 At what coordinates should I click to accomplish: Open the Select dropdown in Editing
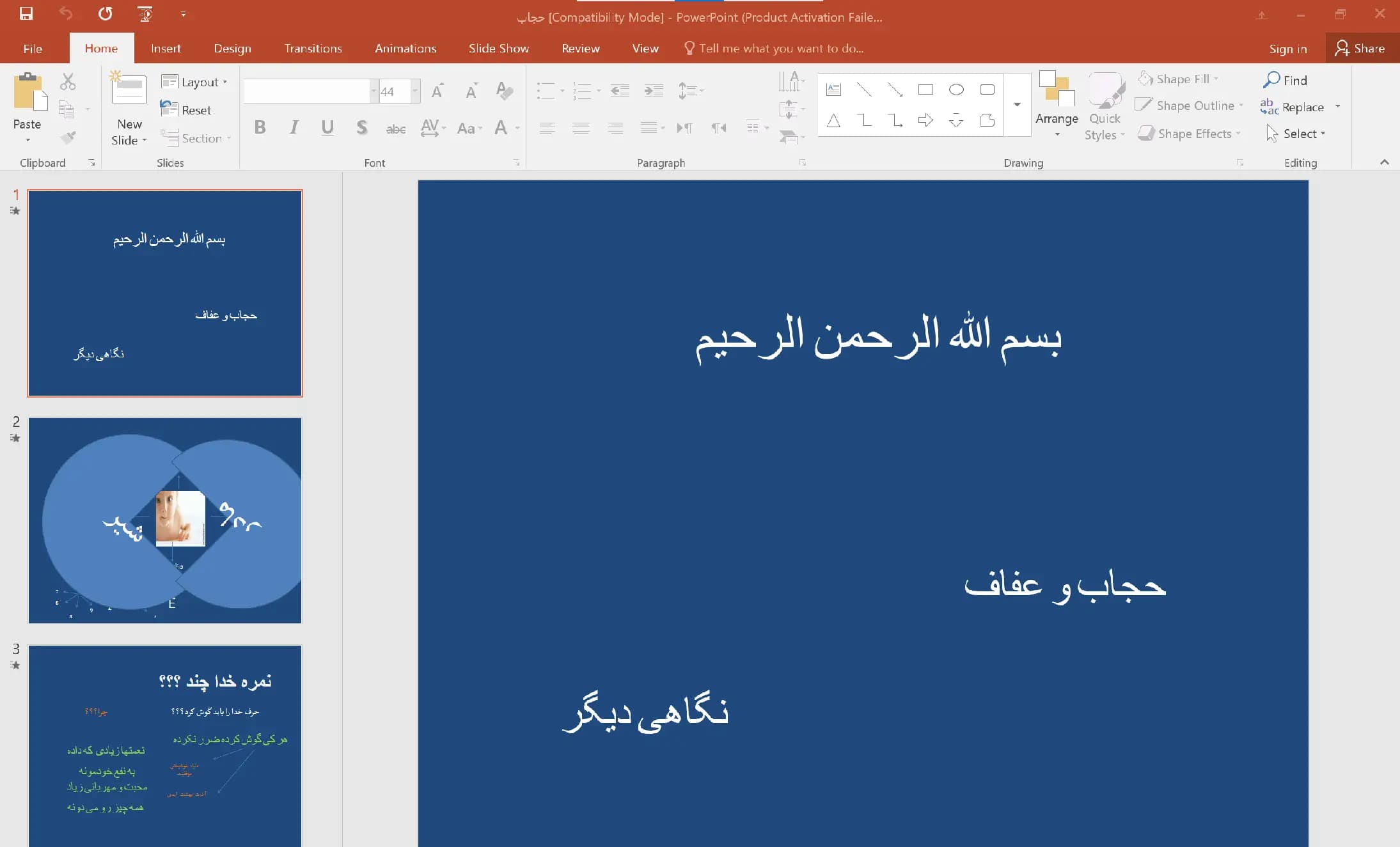click(1296, 134)
